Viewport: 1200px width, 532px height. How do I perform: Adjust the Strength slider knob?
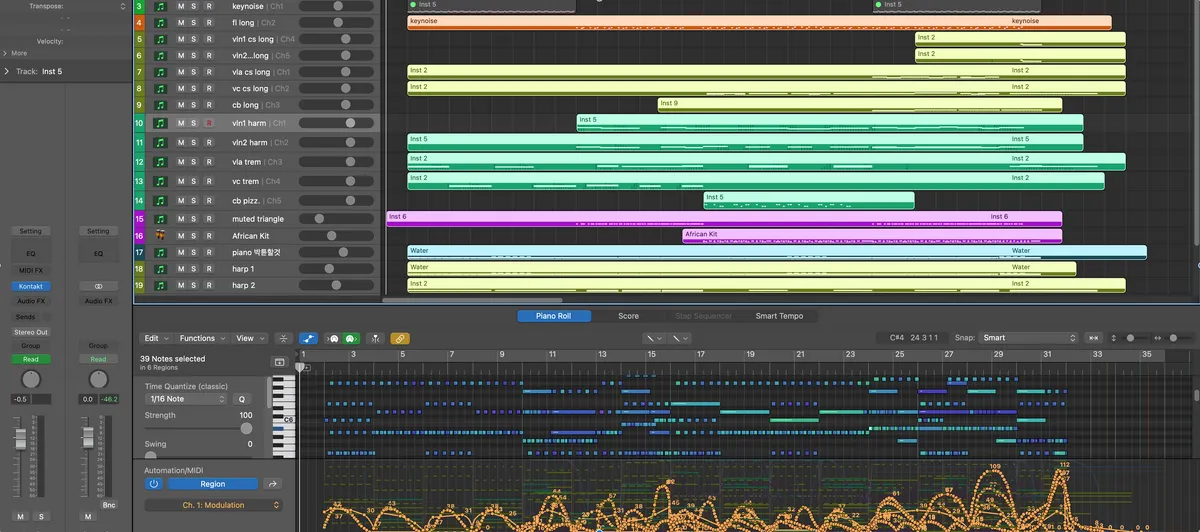pyautogui.click(x=246, y=428)
